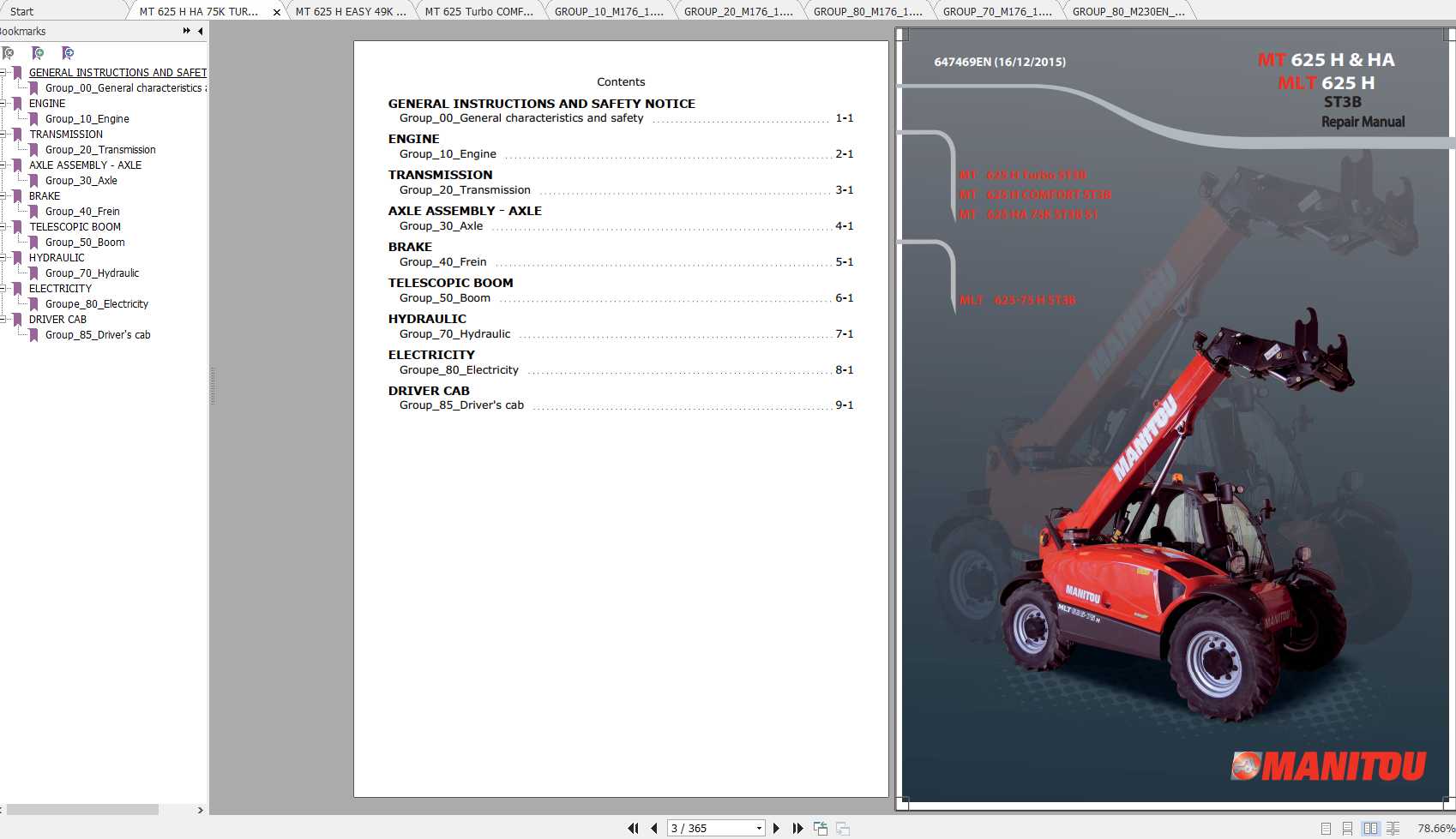Switch to MT 625 H EASY 49K tab
The image size is (1456, 839).
351,11
